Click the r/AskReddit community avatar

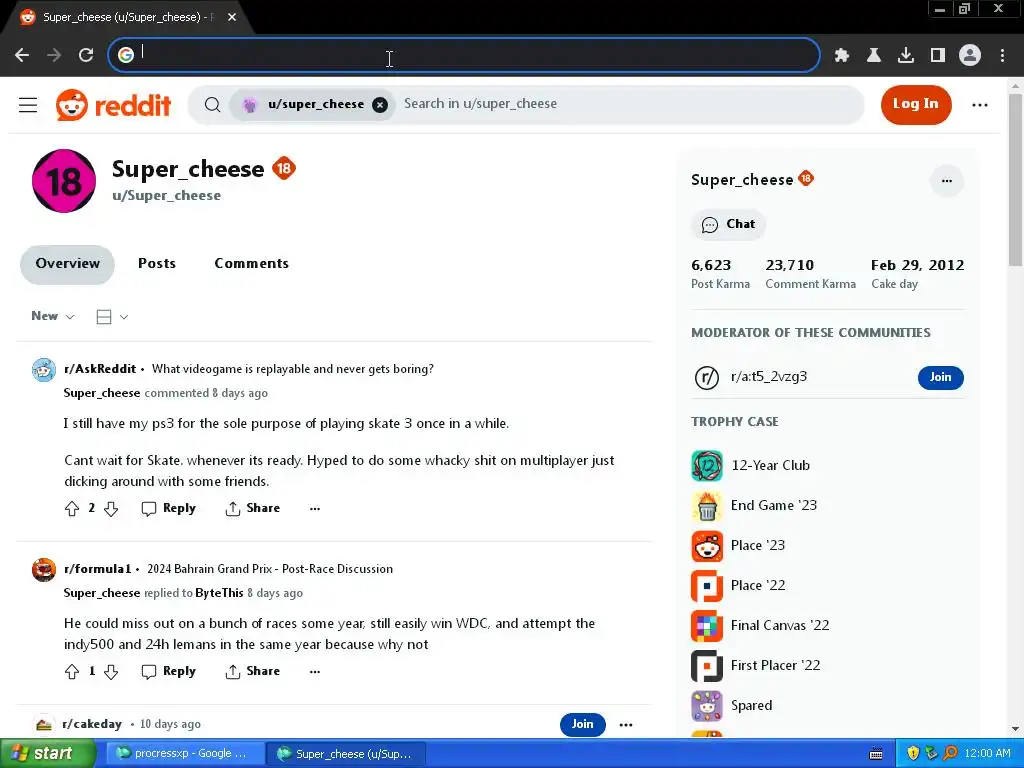point(44,370)
